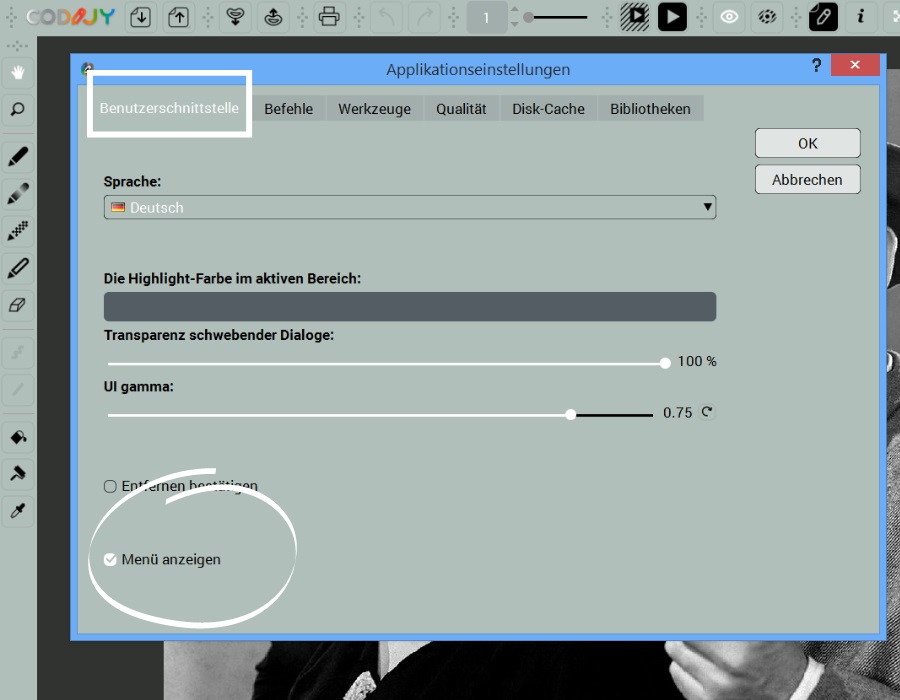900x700 pixels.
Task: Click the toolbar brush size slider
Action: coord(556,17)
